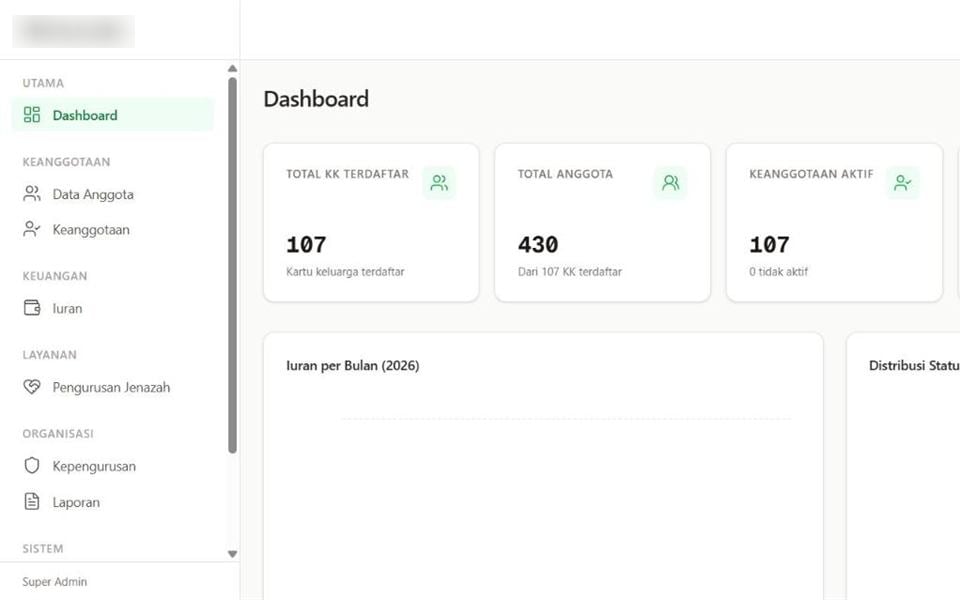
Task: Click the Total Anggota card icon
Action: point(670,182)
